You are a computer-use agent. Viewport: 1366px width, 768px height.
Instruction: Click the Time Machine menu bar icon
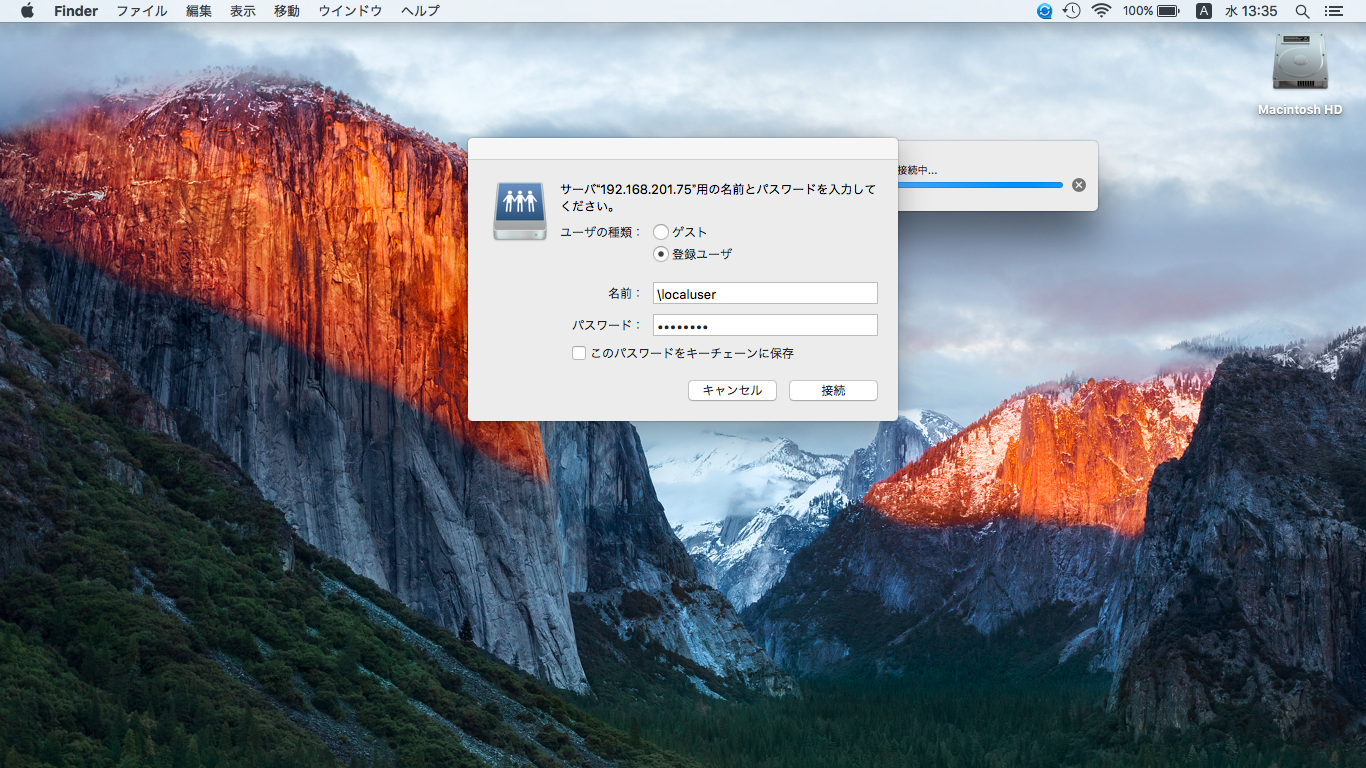1072,11
